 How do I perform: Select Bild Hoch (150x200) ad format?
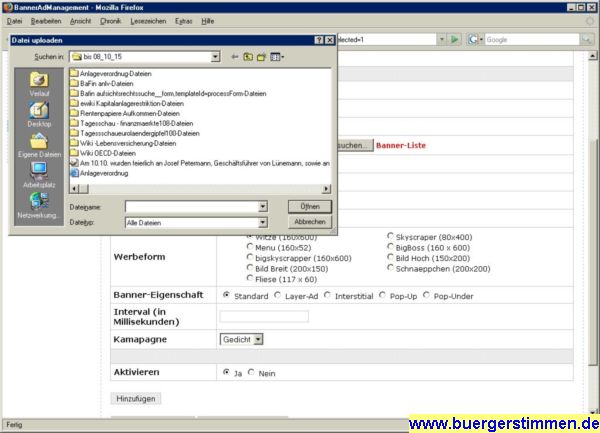390,257
